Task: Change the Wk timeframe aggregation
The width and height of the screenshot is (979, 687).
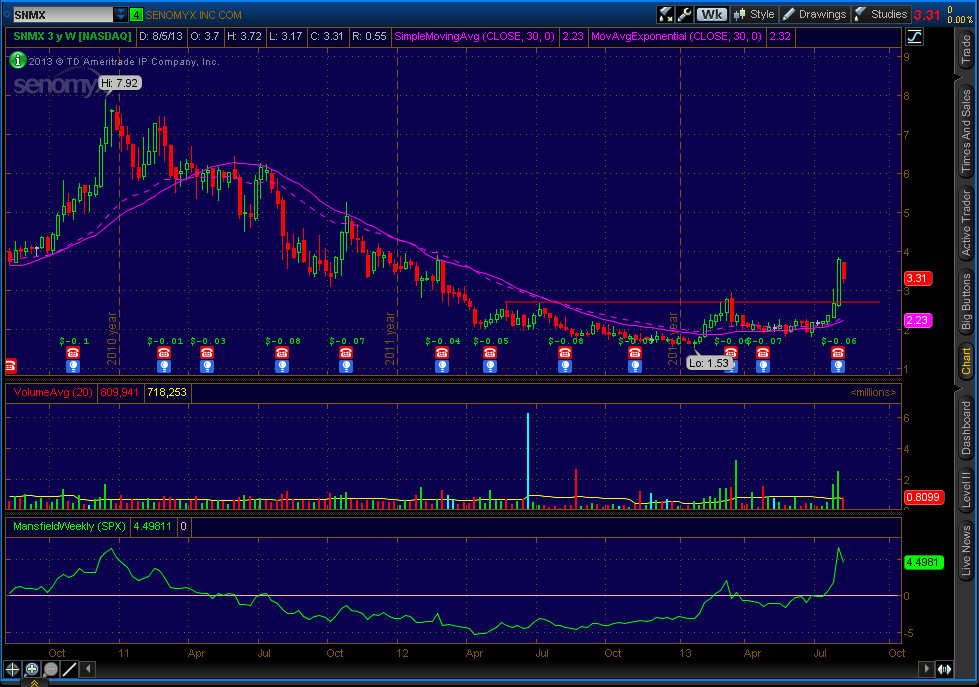Action: pos(712,14)
